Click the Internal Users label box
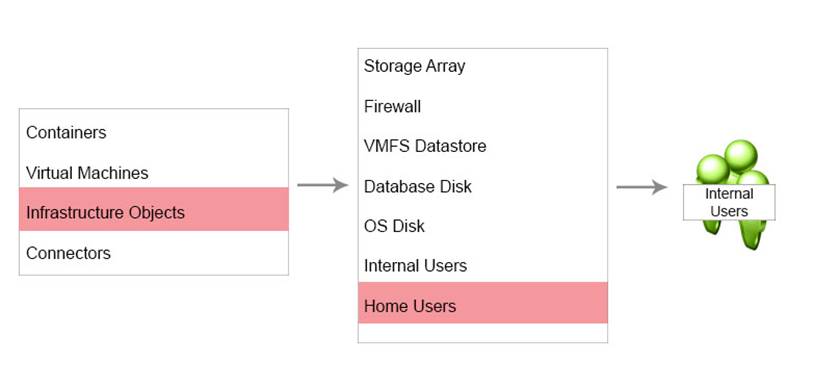 coord(729,202)
